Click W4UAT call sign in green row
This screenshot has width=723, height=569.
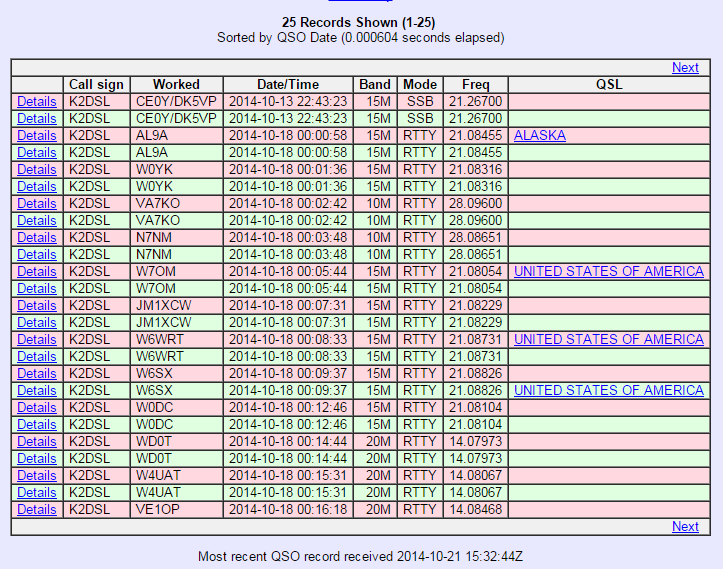177,492
